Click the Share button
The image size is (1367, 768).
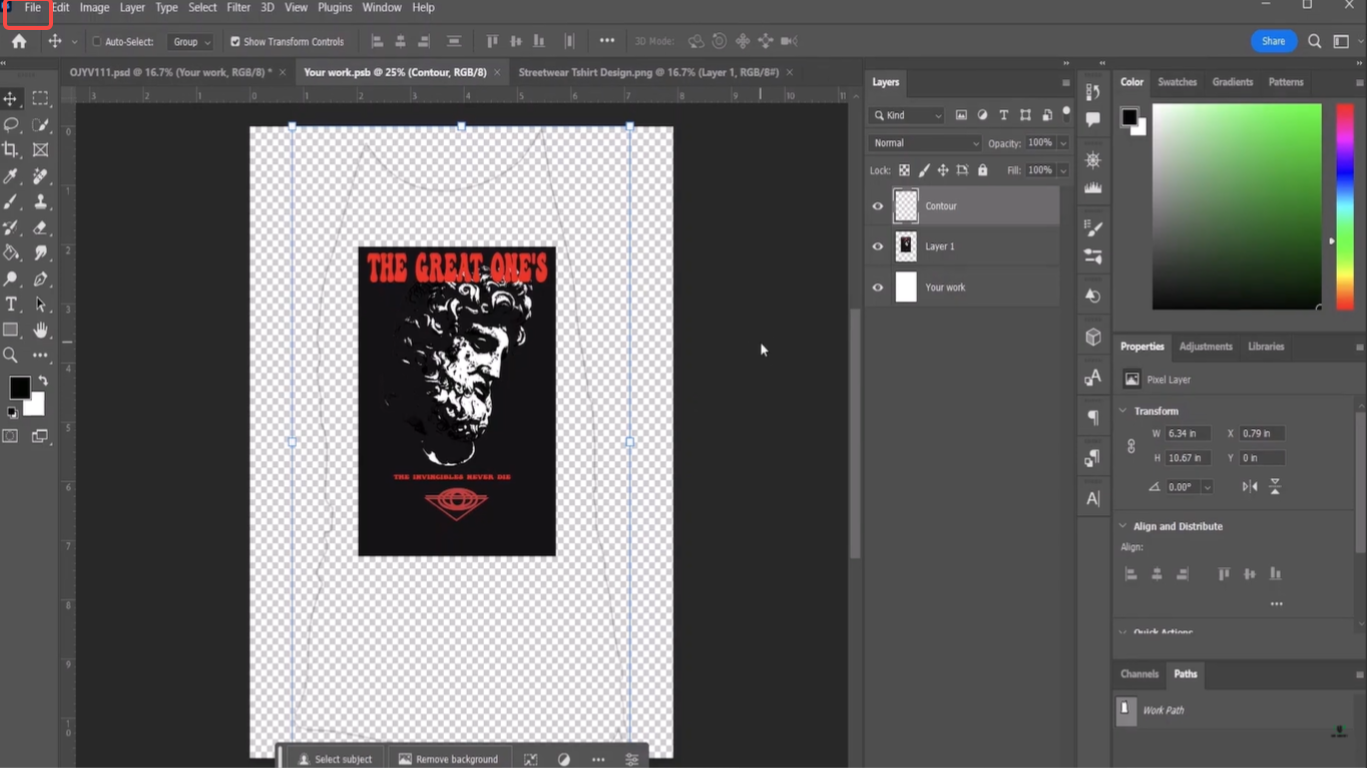point(1273,41)
